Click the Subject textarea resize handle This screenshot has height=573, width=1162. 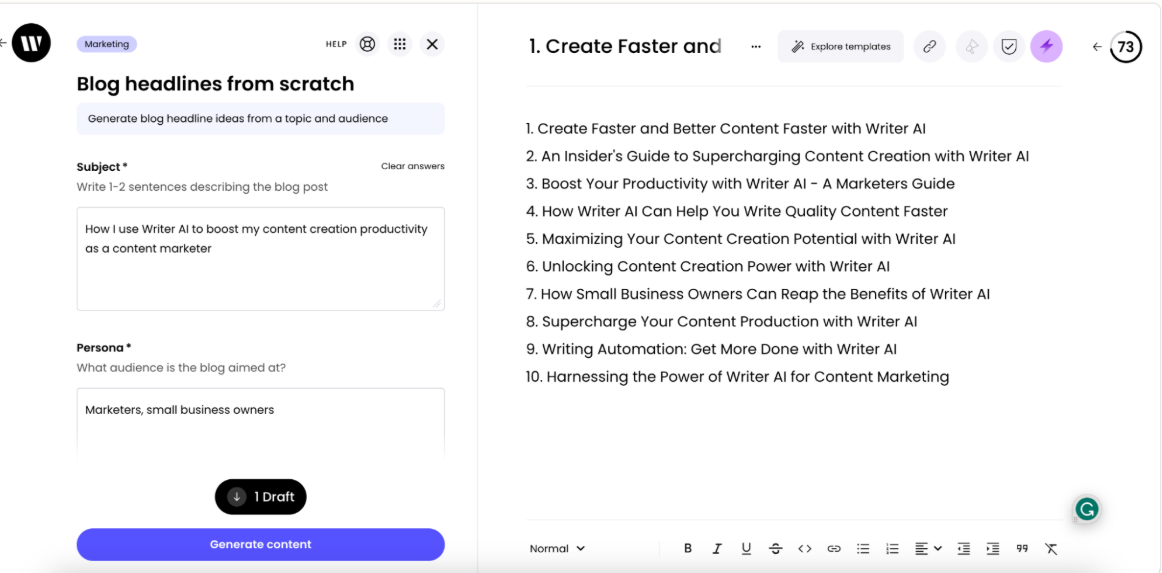[436, 302]
